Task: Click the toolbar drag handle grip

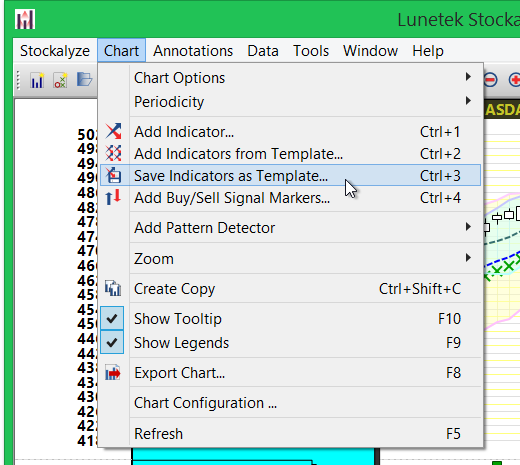Action: [18, 80]
